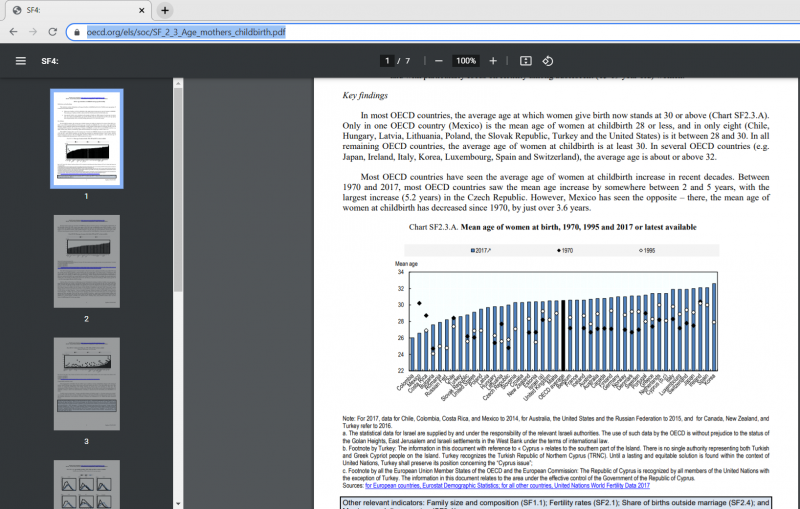Click the black OECD average bar in chart
Screen dimensions: 800x509
(x=563, y=335)
